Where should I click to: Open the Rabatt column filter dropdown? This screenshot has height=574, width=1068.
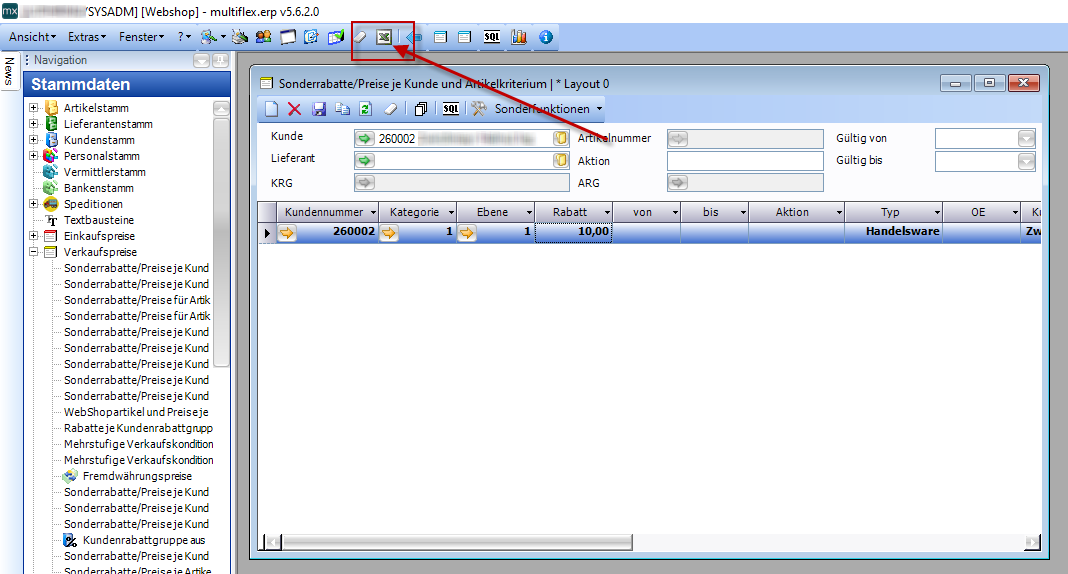606,212
